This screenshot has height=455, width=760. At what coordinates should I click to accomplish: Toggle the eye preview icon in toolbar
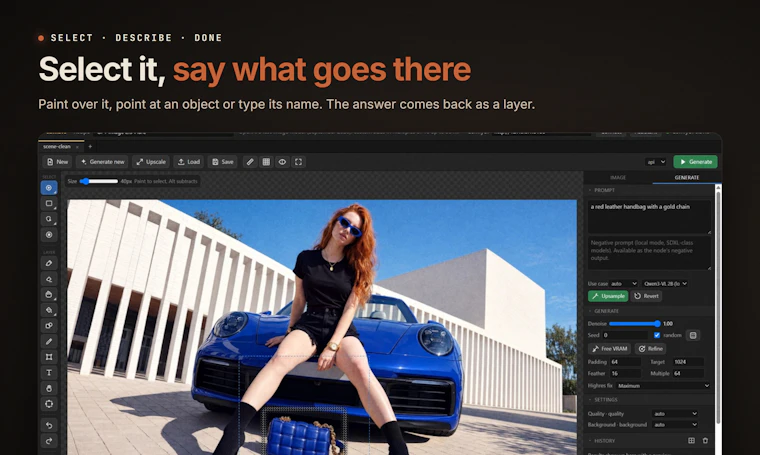click(x=282, y=162)
